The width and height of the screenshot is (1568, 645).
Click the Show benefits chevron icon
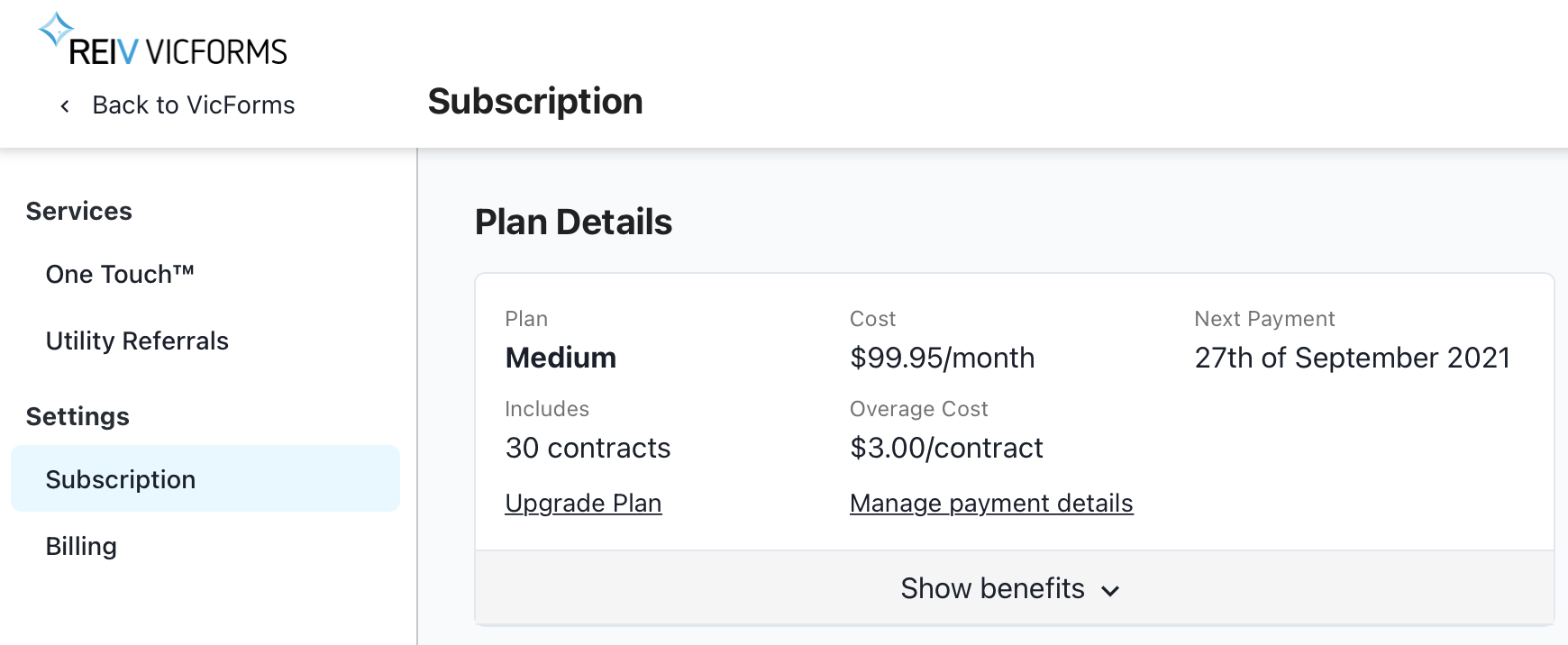(1110, 591)
